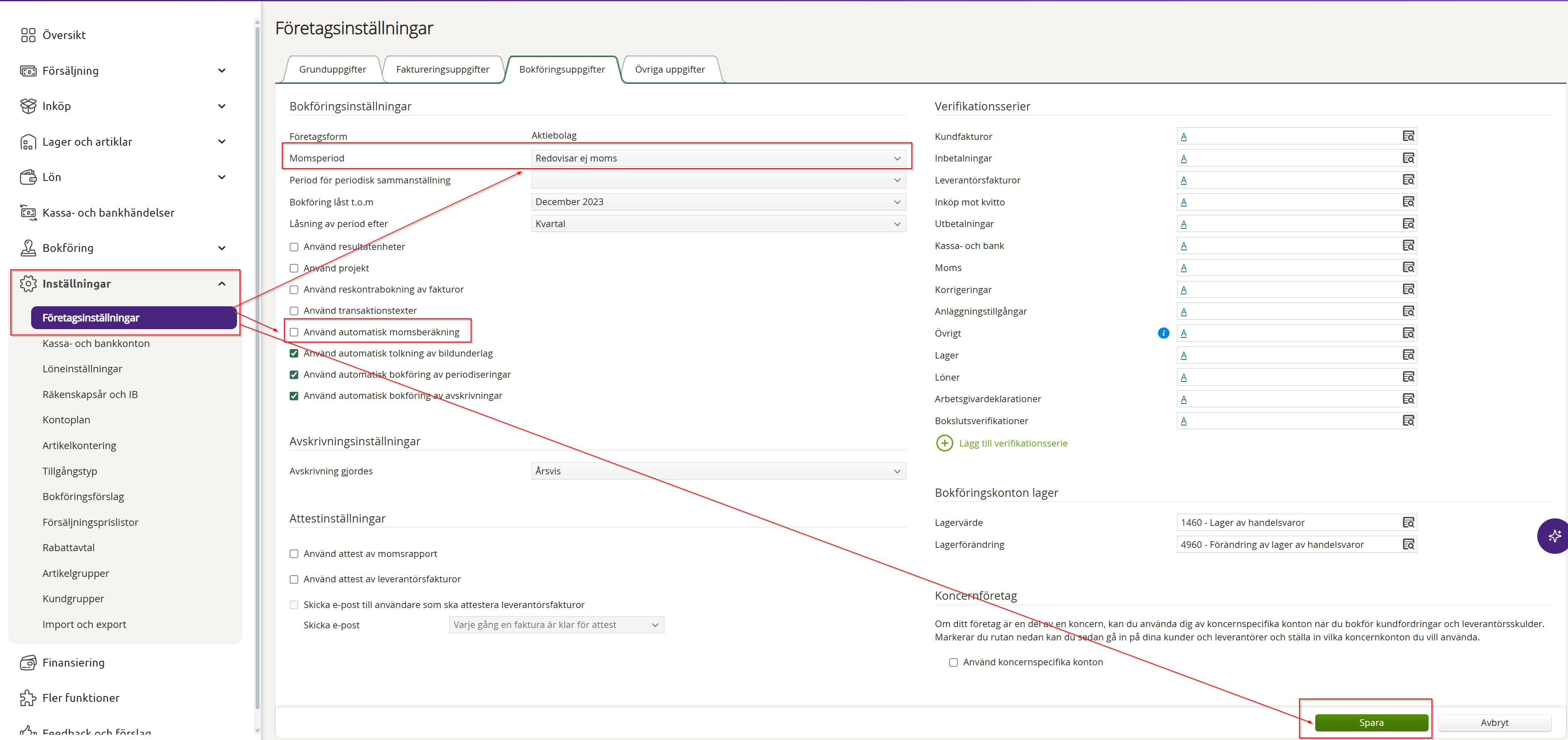Expand the Försäljning menu chevron

click(x=222, y=71)
